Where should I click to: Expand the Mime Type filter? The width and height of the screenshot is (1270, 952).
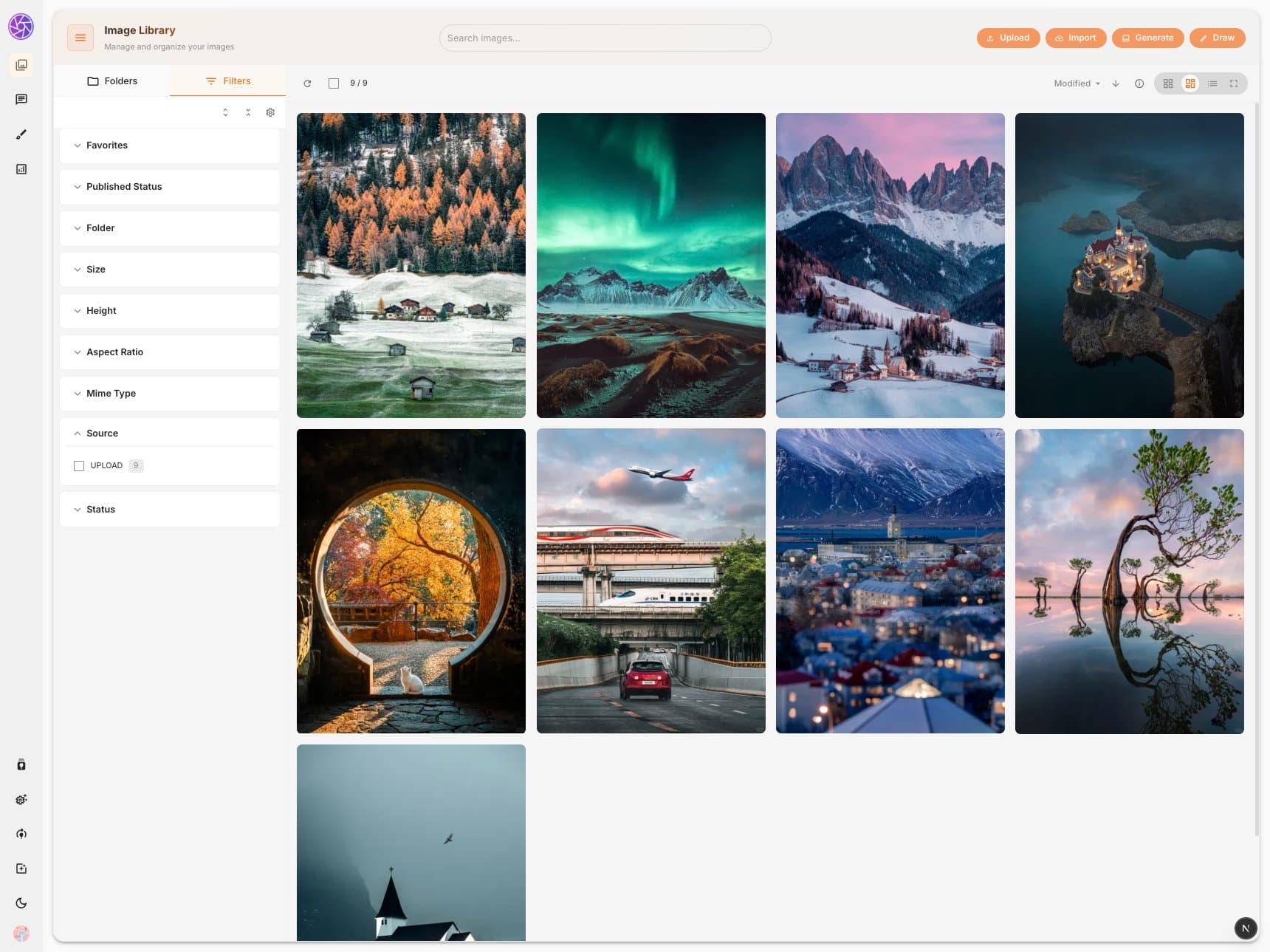pyautogui.click(x=170, y=394)
